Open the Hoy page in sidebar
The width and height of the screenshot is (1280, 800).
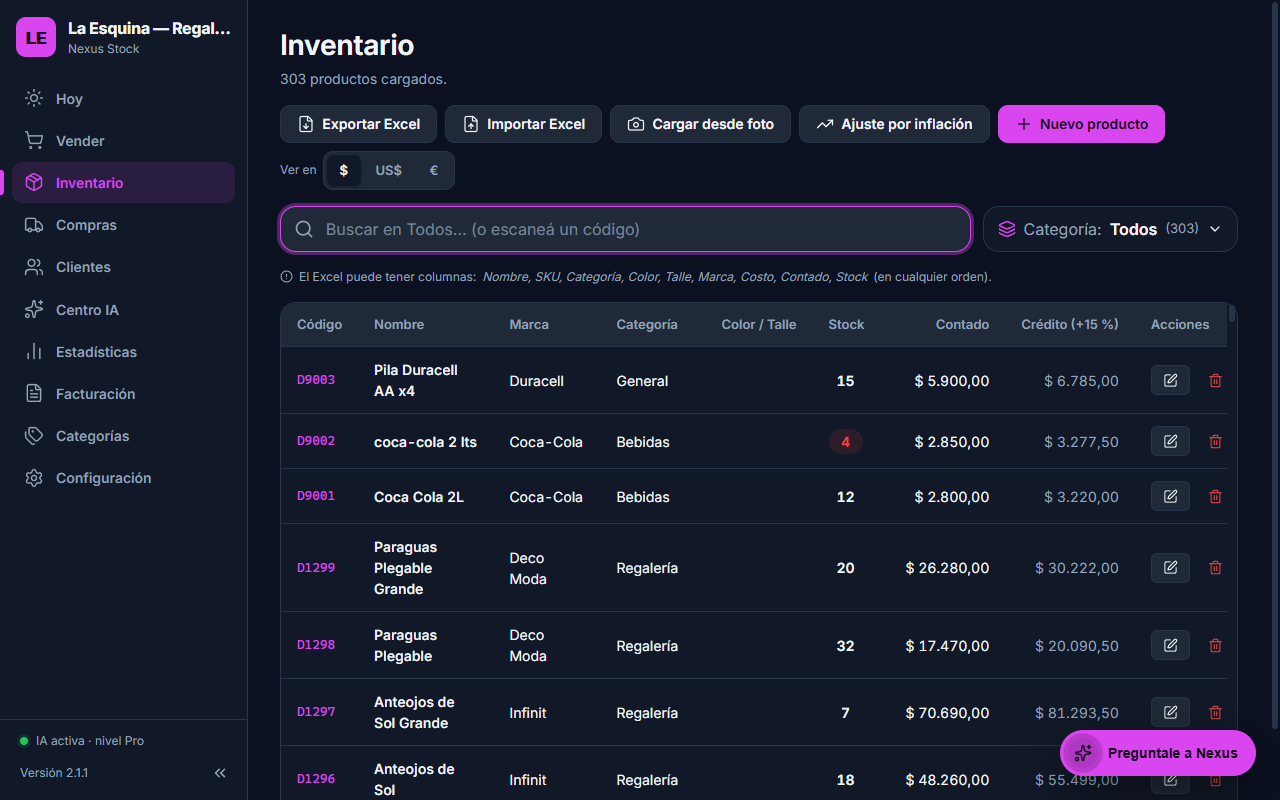pyautogui.click(x=124, y=99)
